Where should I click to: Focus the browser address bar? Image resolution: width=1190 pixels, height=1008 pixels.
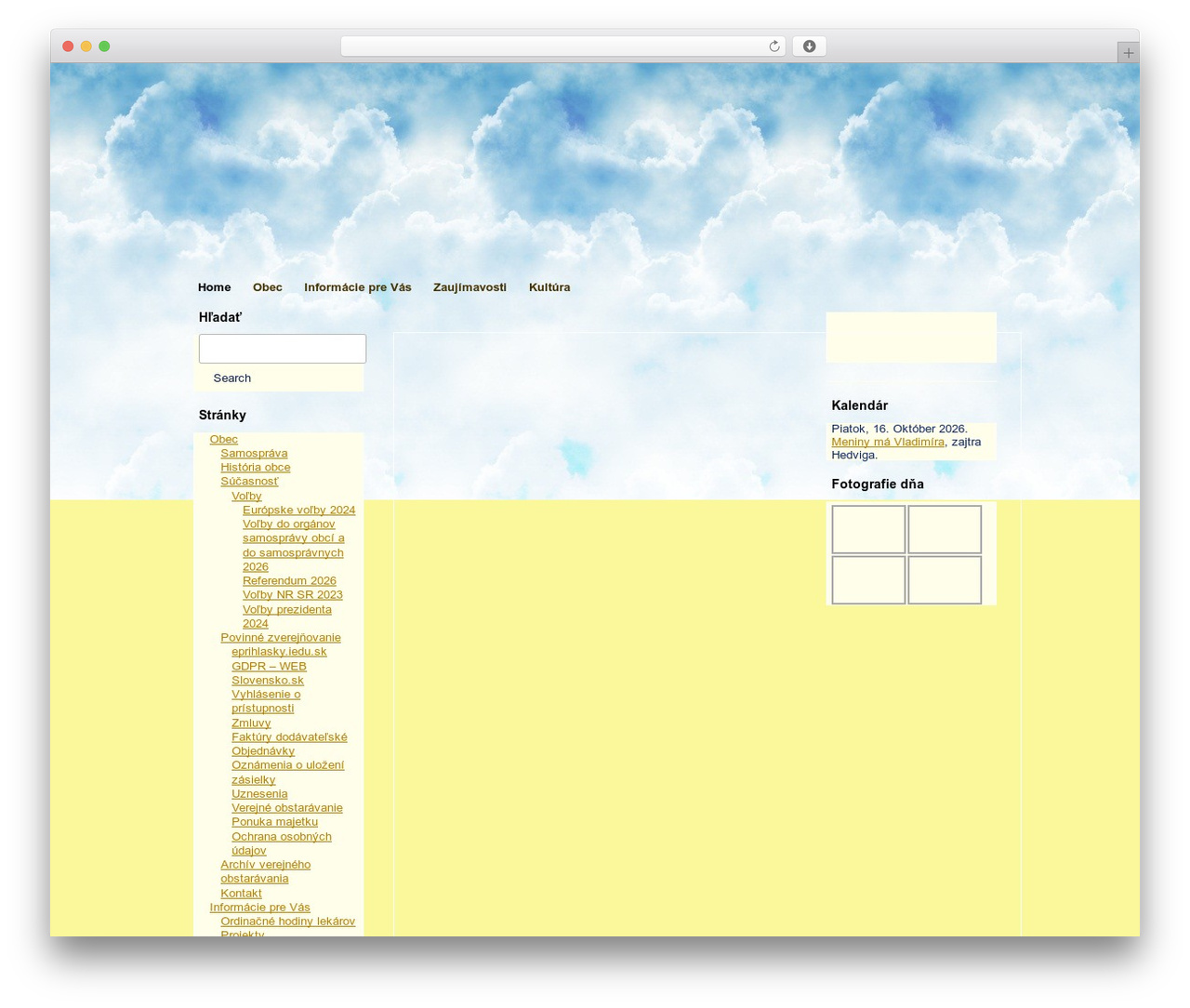click(x=562, y=46)
